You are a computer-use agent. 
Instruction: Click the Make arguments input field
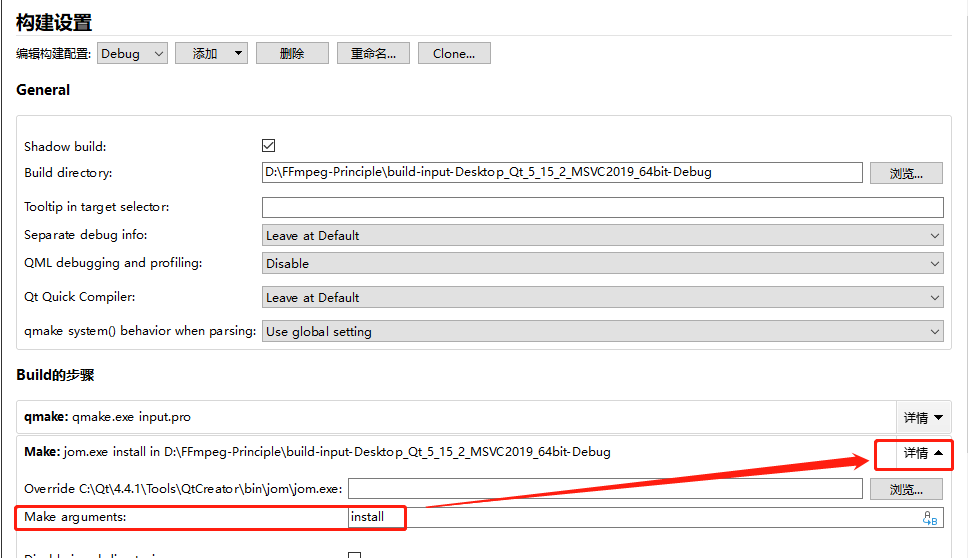(x=630, y=517)
